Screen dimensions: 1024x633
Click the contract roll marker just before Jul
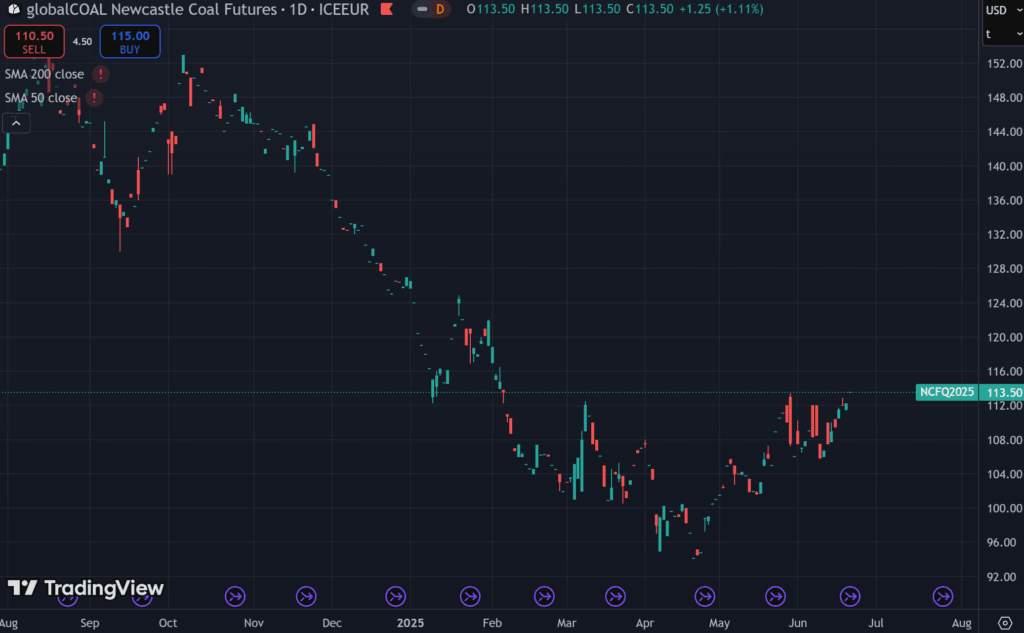(x=850, y=596)
